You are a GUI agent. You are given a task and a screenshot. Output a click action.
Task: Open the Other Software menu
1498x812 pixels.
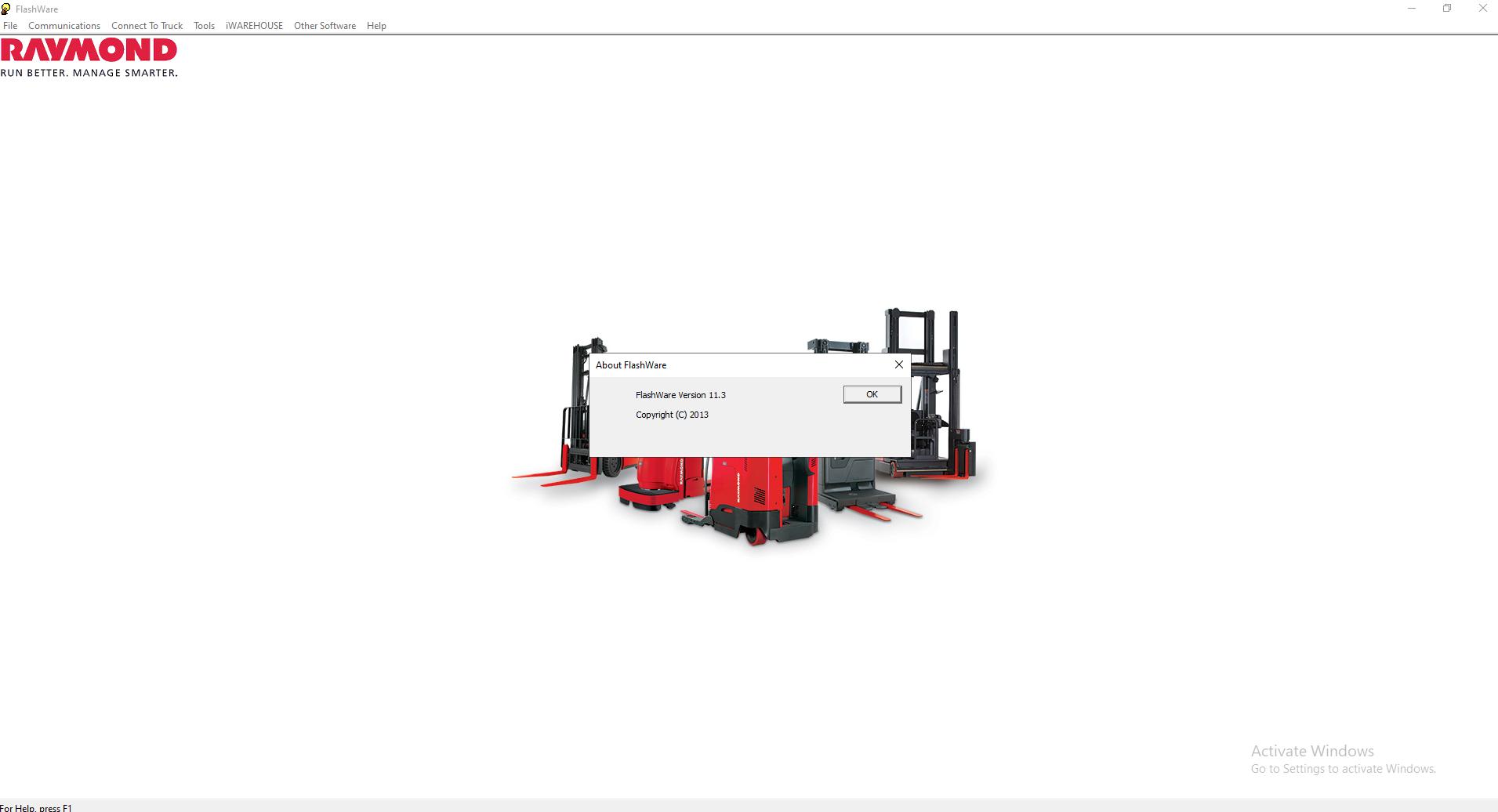pyautogui.click(x=325, y=25)
